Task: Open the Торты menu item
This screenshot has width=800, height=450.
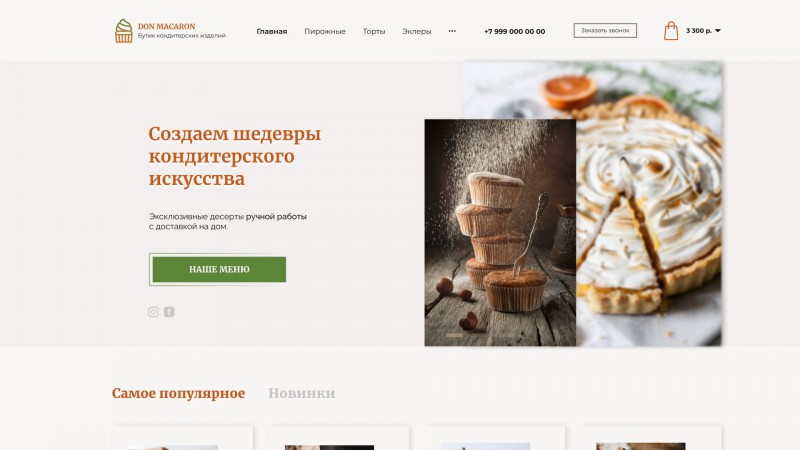Action: [x=374, y=31]
